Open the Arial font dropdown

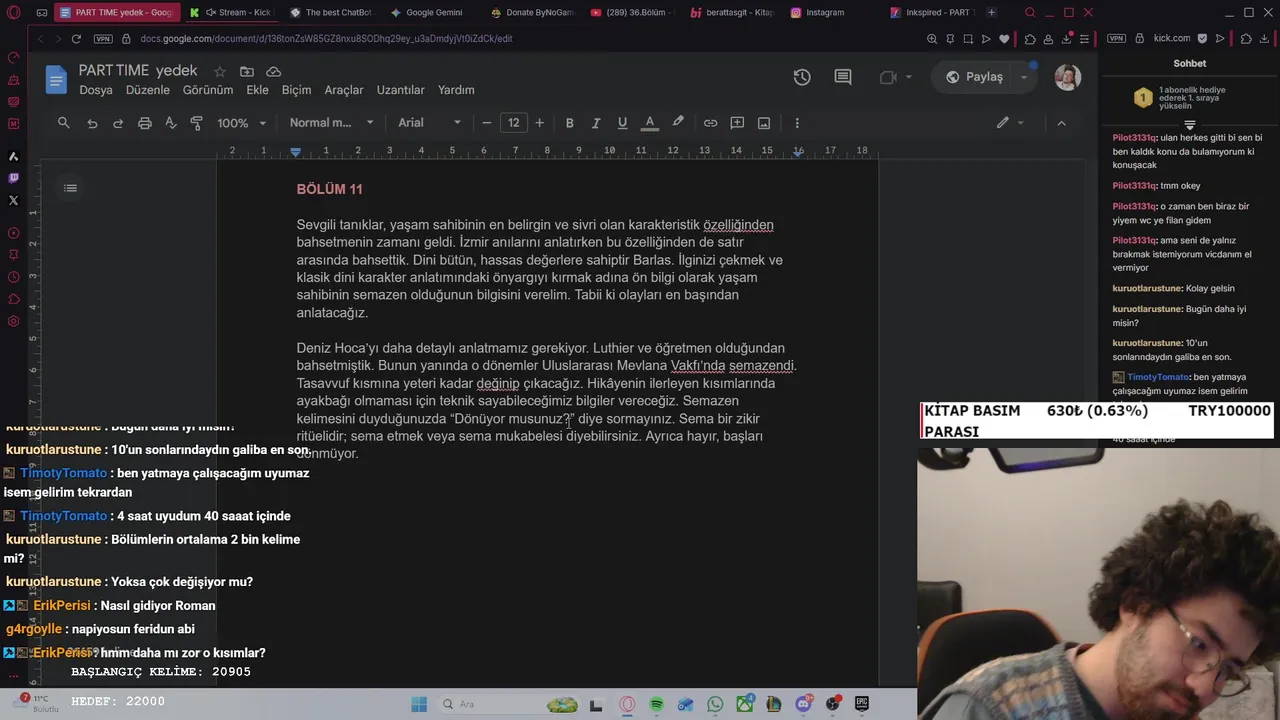point(430,123)
